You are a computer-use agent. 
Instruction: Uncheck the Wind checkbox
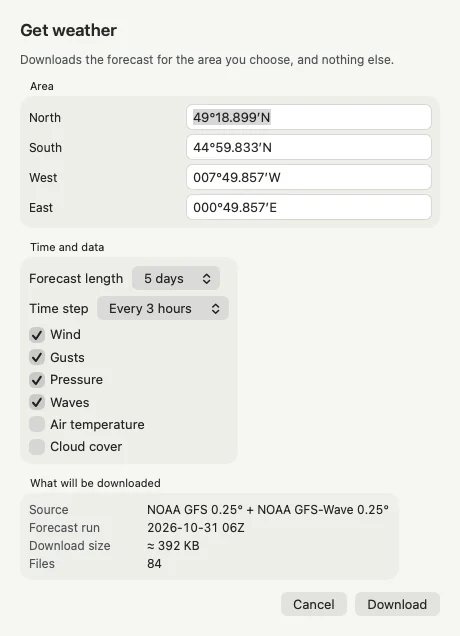point(37,335)
